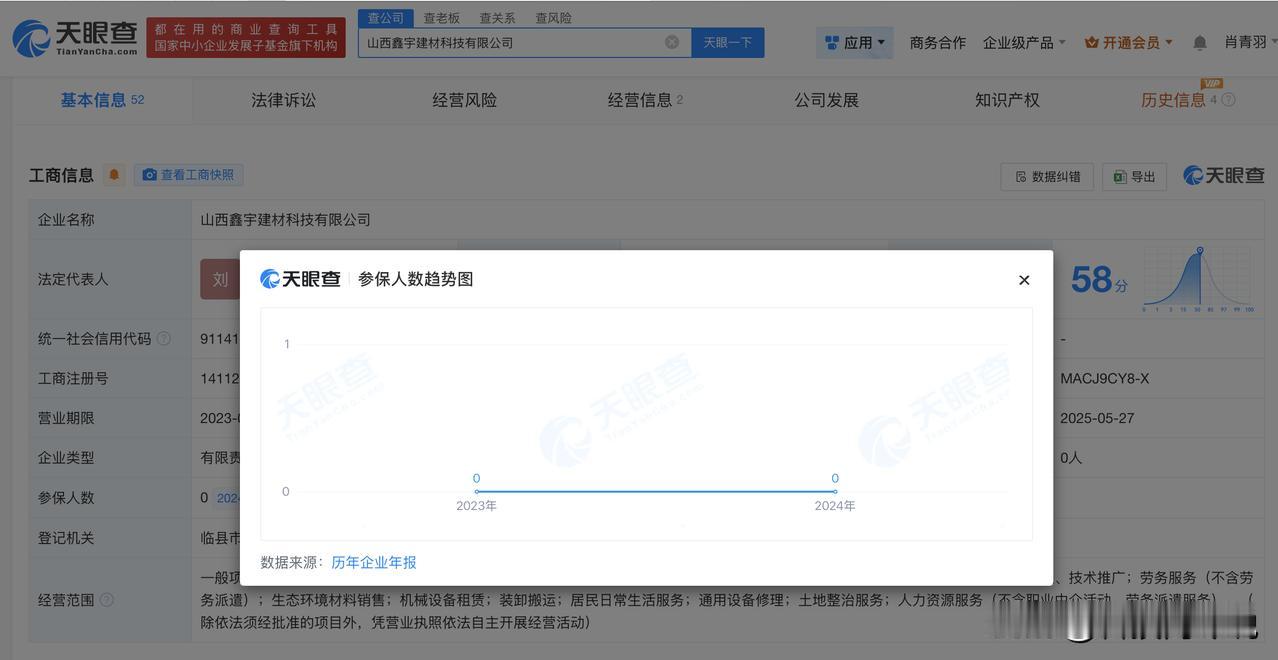
Task: Click company name 山西鑫宇建材科技有限公司 cell
Action: click(x=286, y=220)
